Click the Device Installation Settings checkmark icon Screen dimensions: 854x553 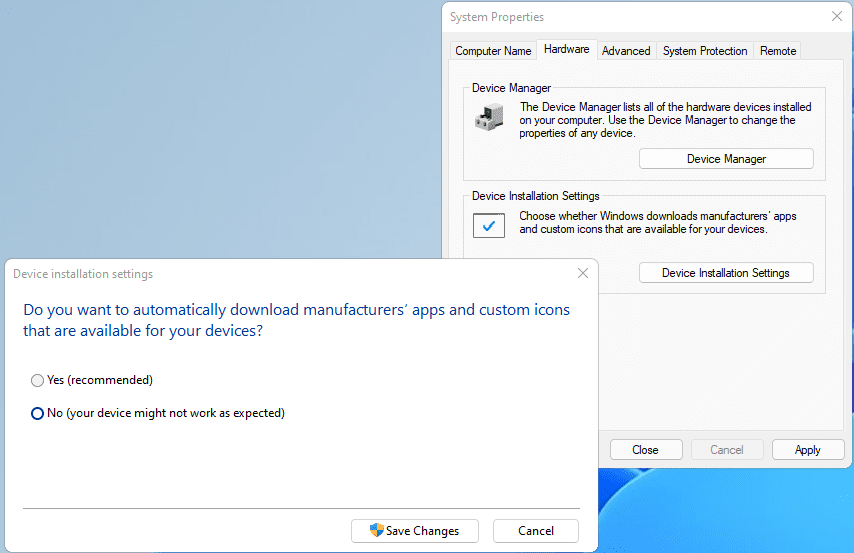[489, 226]
